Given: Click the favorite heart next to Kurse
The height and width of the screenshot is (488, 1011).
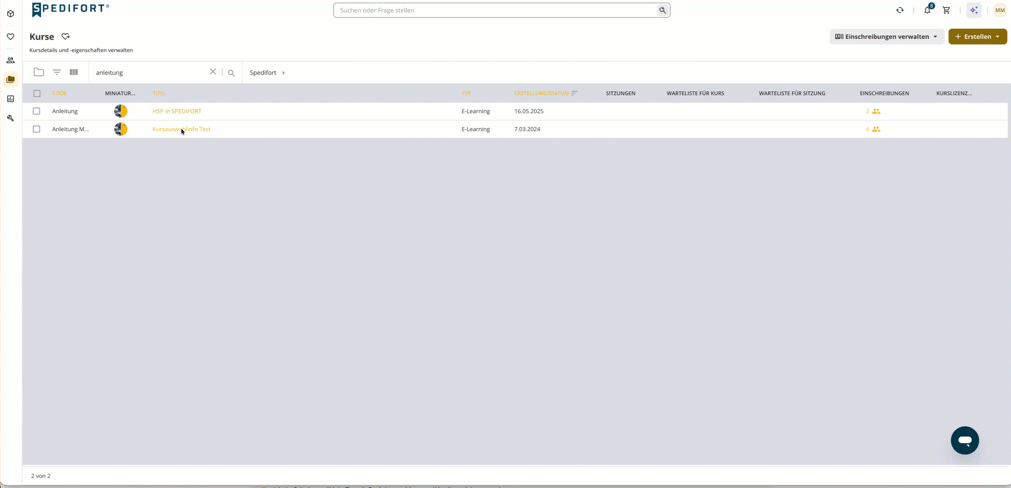Looking at the screenshot, I should (65, 37).
